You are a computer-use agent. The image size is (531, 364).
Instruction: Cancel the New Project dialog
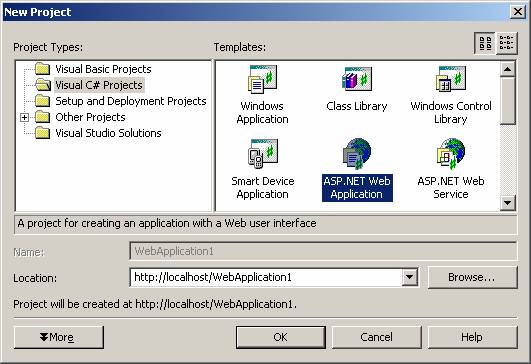pos(376,337)
